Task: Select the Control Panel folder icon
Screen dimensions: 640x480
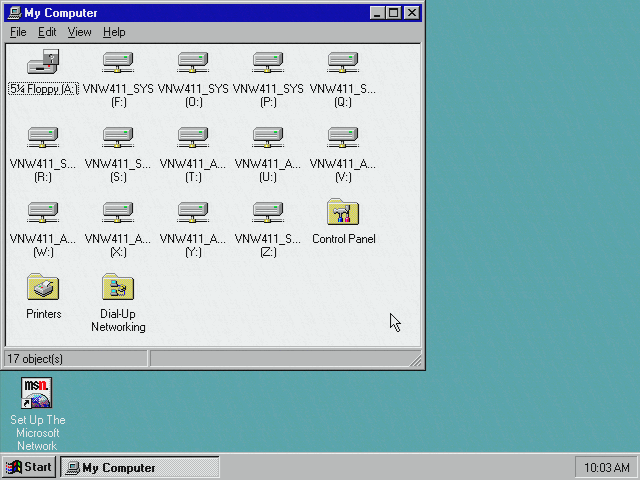Action: point(343,211)
